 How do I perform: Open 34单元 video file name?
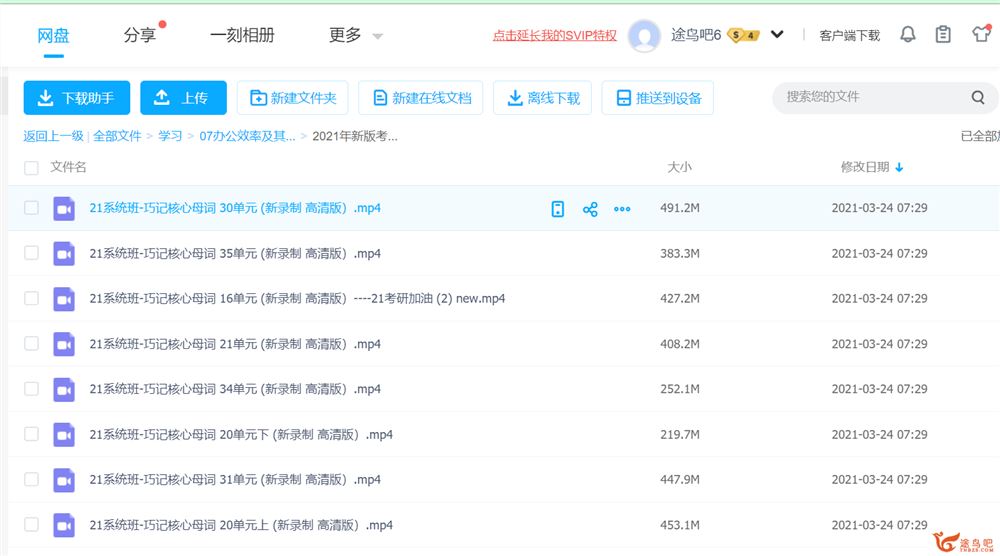[235, 389]
